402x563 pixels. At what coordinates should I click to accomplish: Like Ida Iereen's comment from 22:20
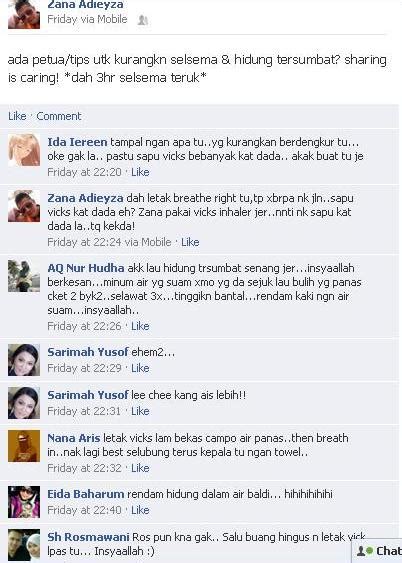[140, 172]
